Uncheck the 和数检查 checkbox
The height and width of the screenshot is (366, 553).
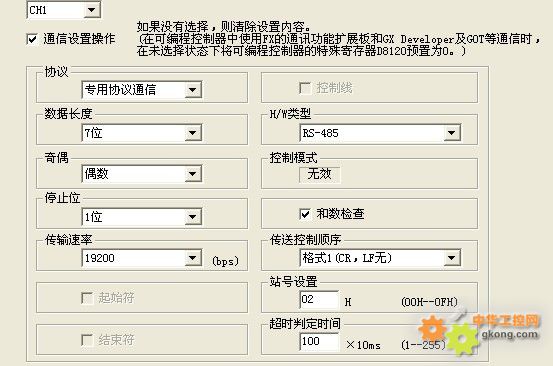coord(305,214)
